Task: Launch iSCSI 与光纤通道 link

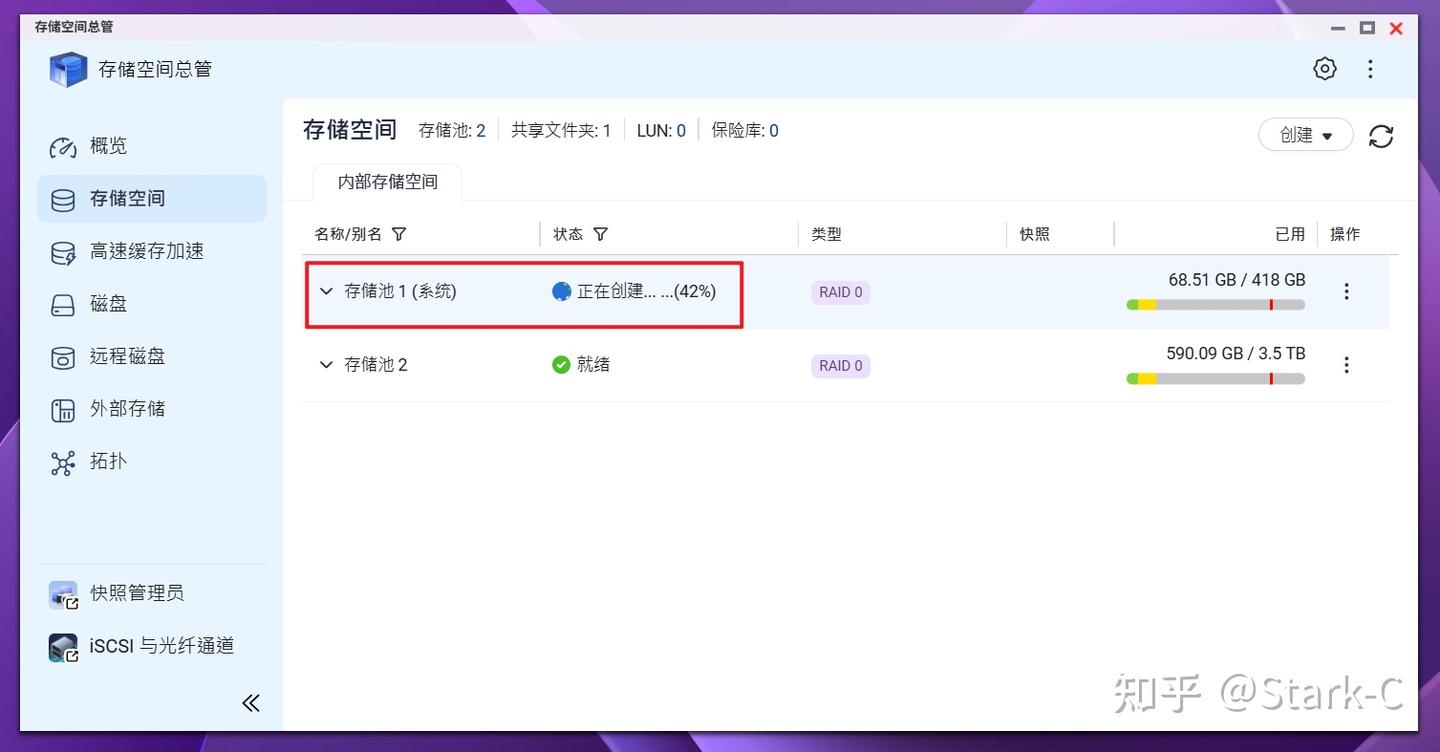Action: tap(162, 646)
